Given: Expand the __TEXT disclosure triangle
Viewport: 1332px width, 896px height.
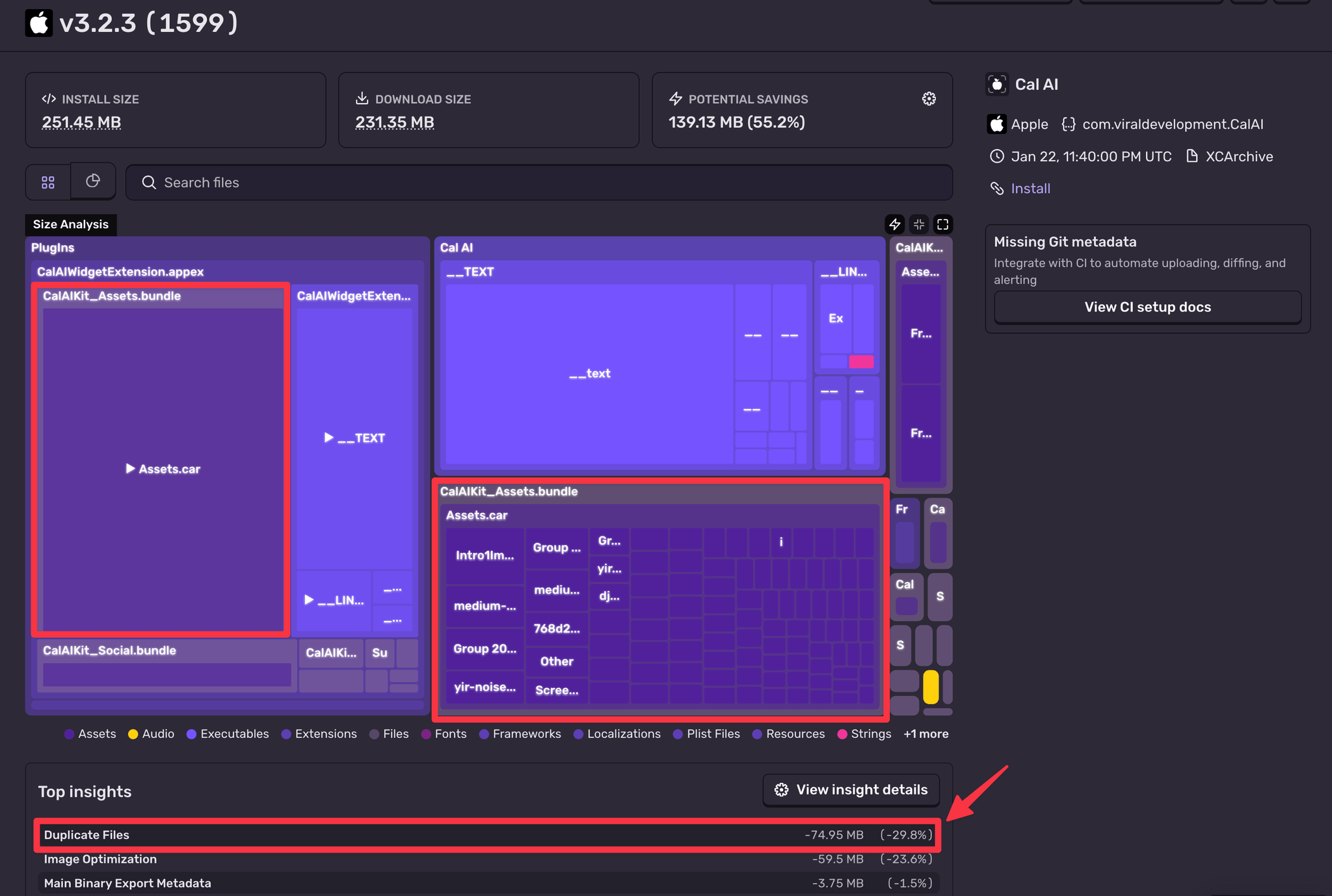Looking at the screenshot, I should pyautogui.click(x=329, y=438).
